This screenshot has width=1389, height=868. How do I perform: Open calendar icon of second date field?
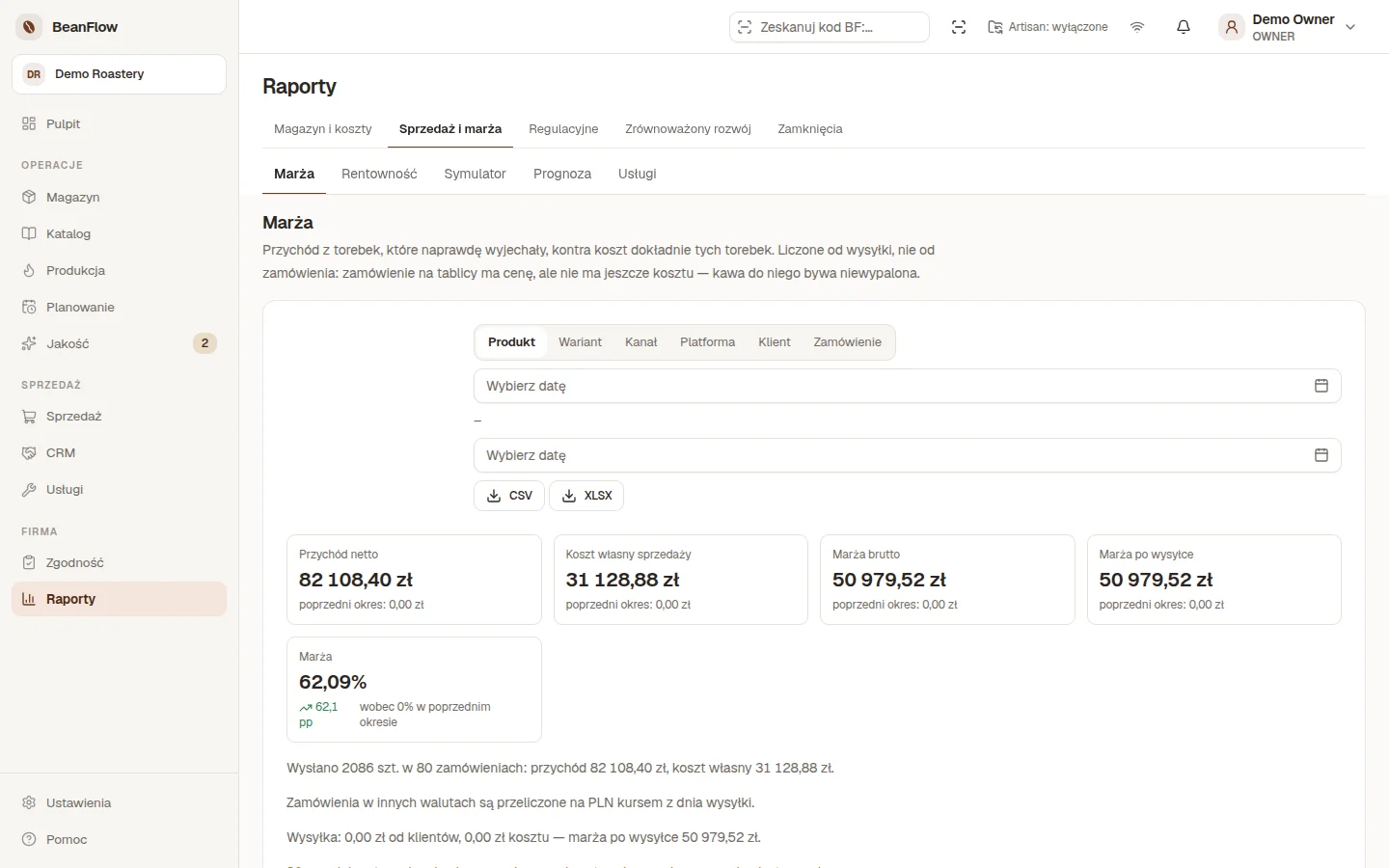point(1321,455)
